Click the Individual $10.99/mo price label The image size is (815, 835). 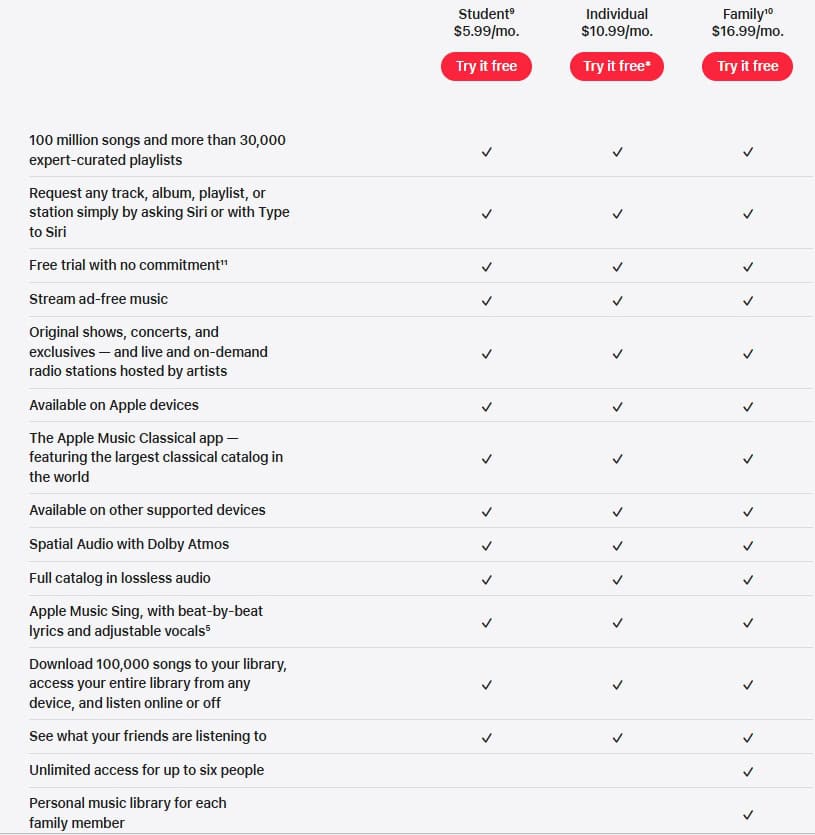click(617, 30)
